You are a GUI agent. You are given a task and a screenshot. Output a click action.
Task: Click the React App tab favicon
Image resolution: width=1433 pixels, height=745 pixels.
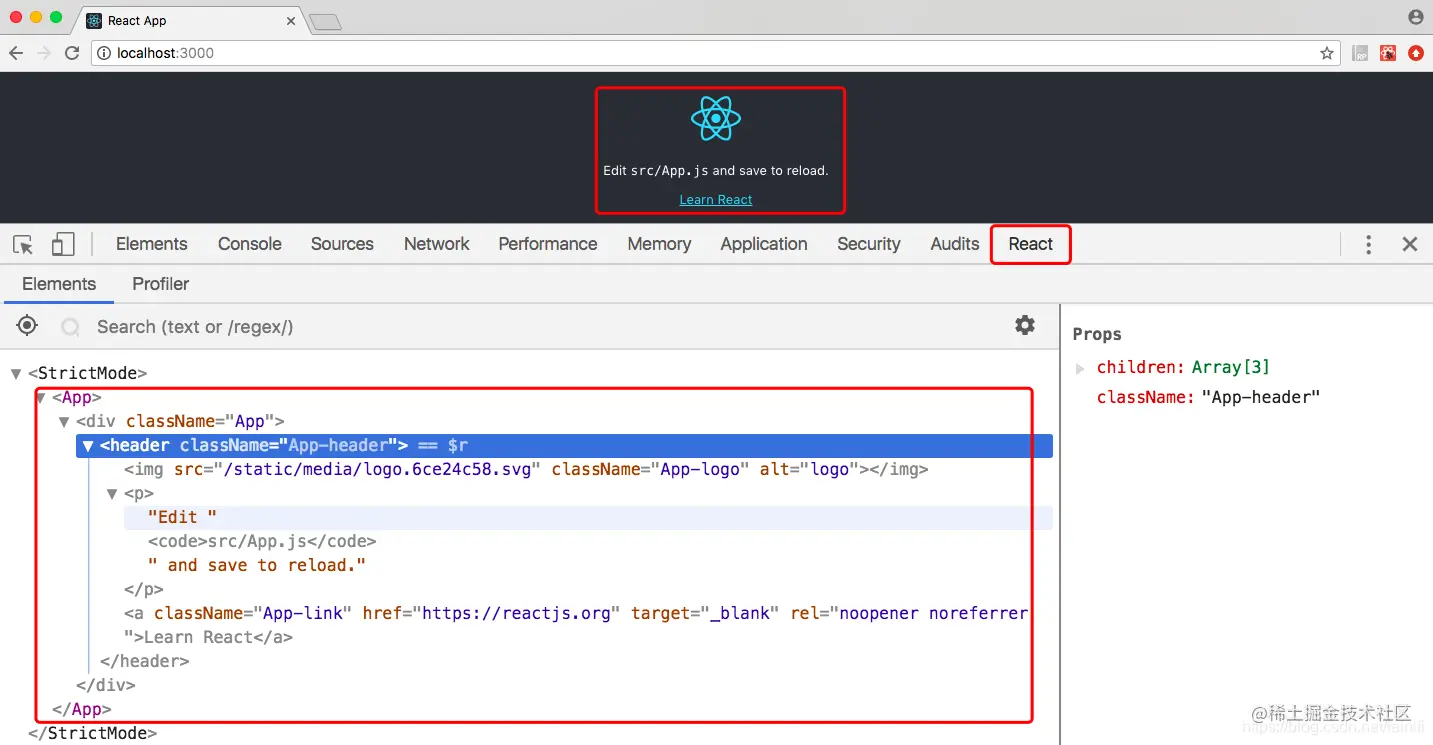click(x=94, y=21)
